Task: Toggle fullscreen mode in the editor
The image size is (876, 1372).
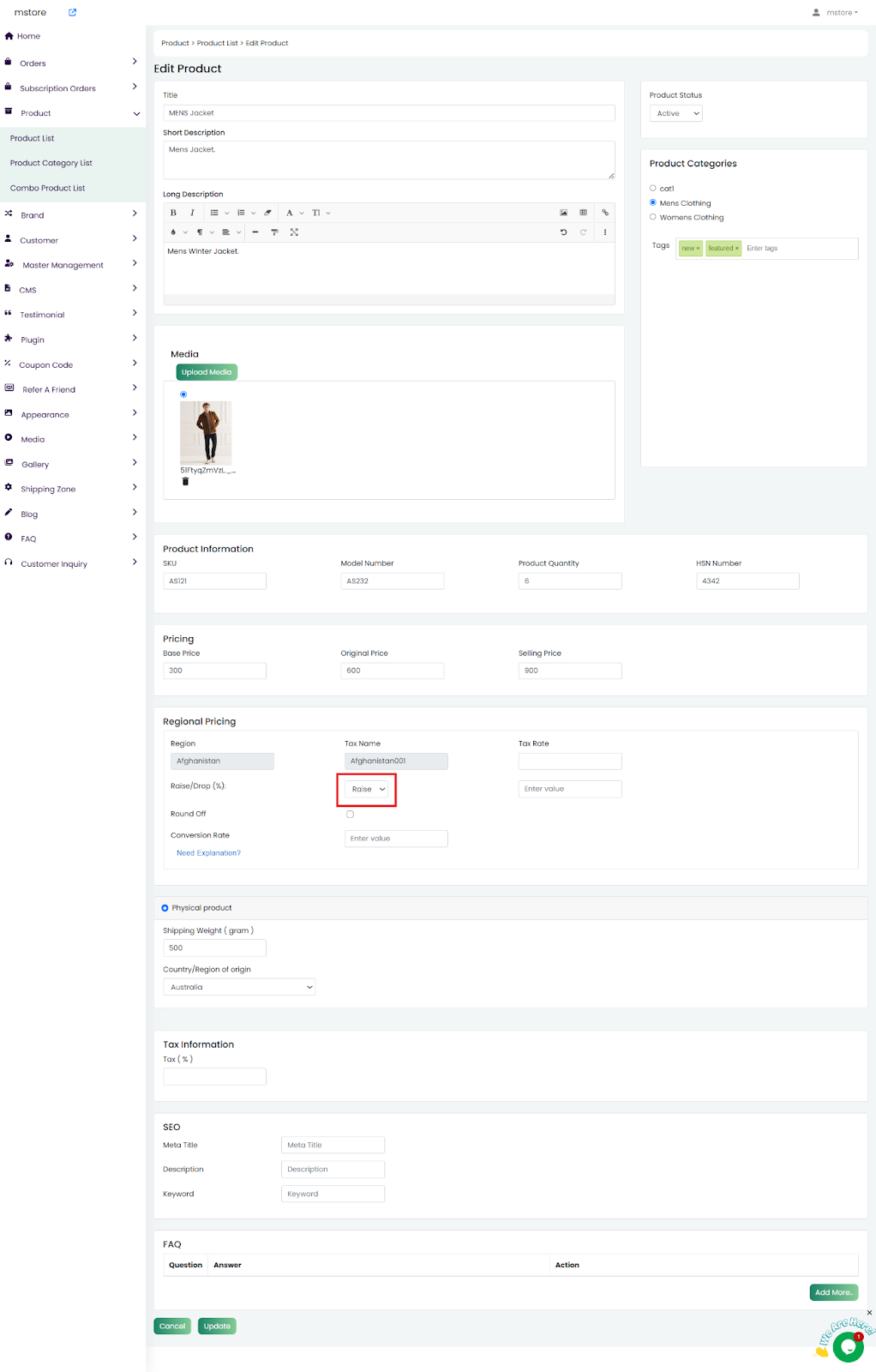Action: tap(294, 232)
